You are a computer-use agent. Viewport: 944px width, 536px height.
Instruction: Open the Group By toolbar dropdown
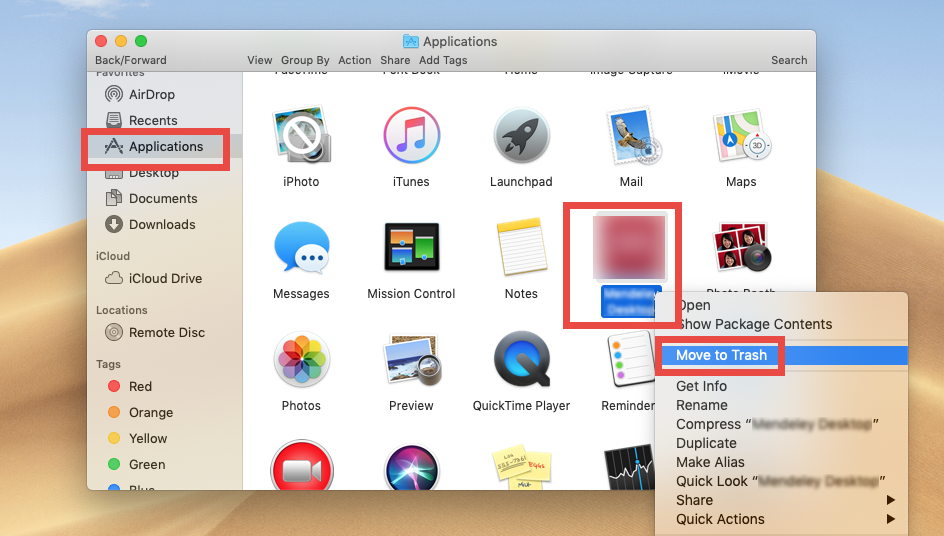(305, 60)
